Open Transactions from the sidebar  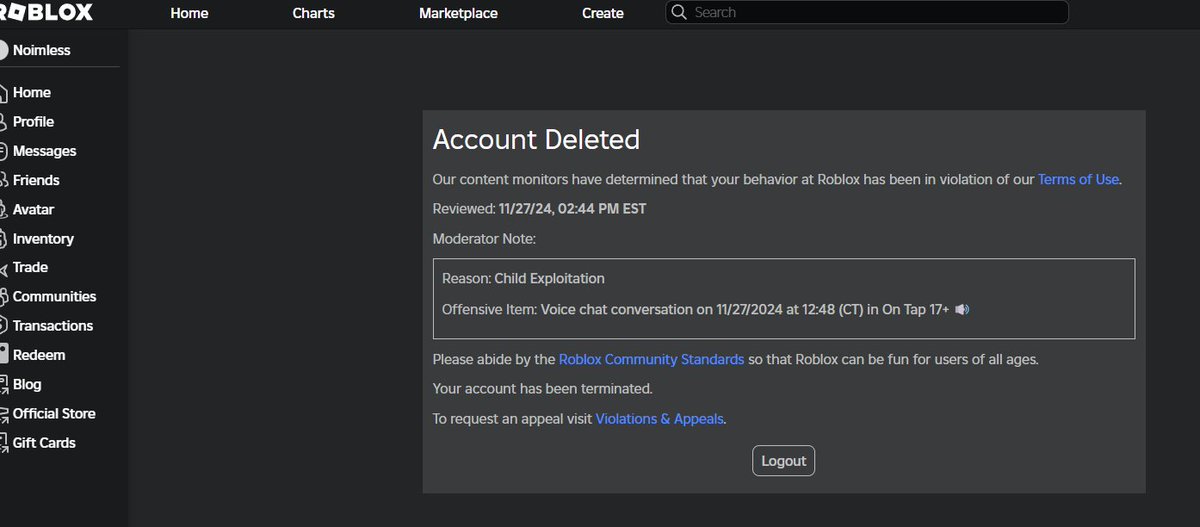pyautogui.click(x=53, y=325)
